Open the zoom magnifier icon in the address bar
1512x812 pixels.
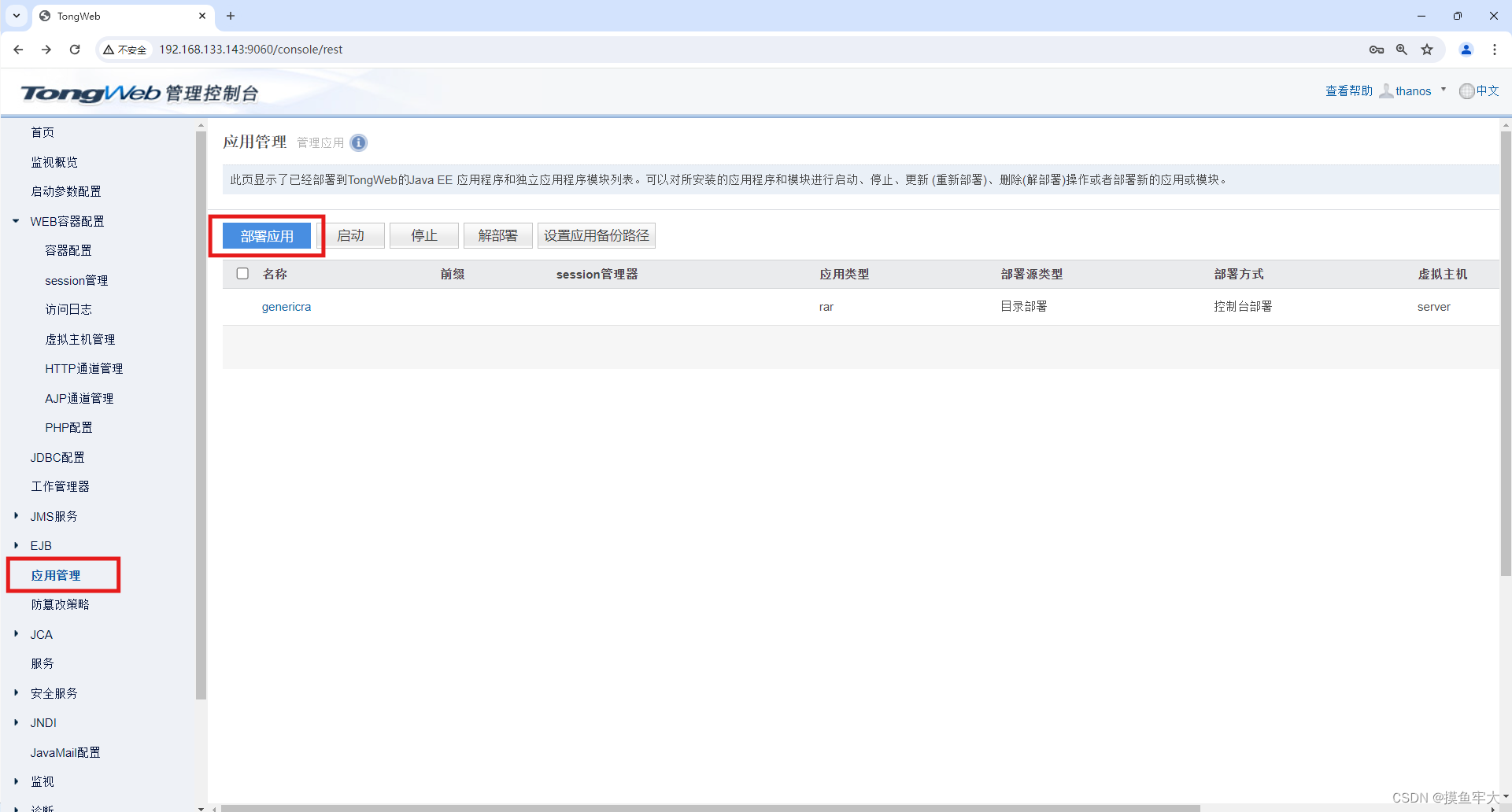coord(1402,50)
